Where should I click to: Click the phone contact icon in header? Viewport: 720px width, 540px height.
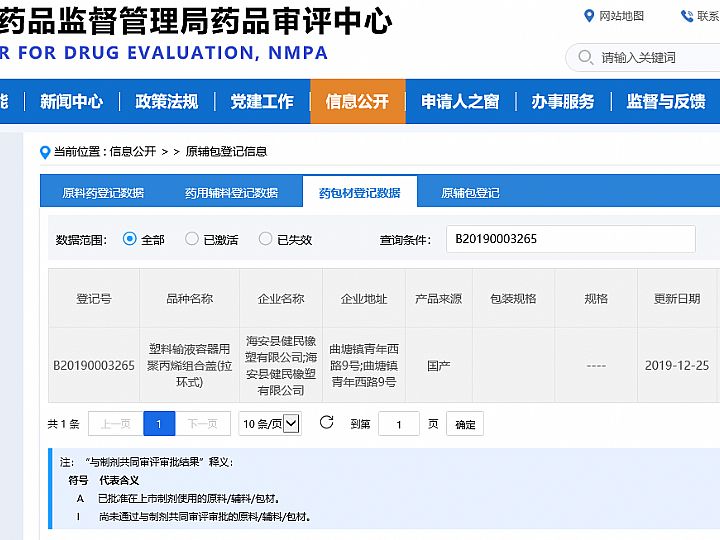coord(687,16)
